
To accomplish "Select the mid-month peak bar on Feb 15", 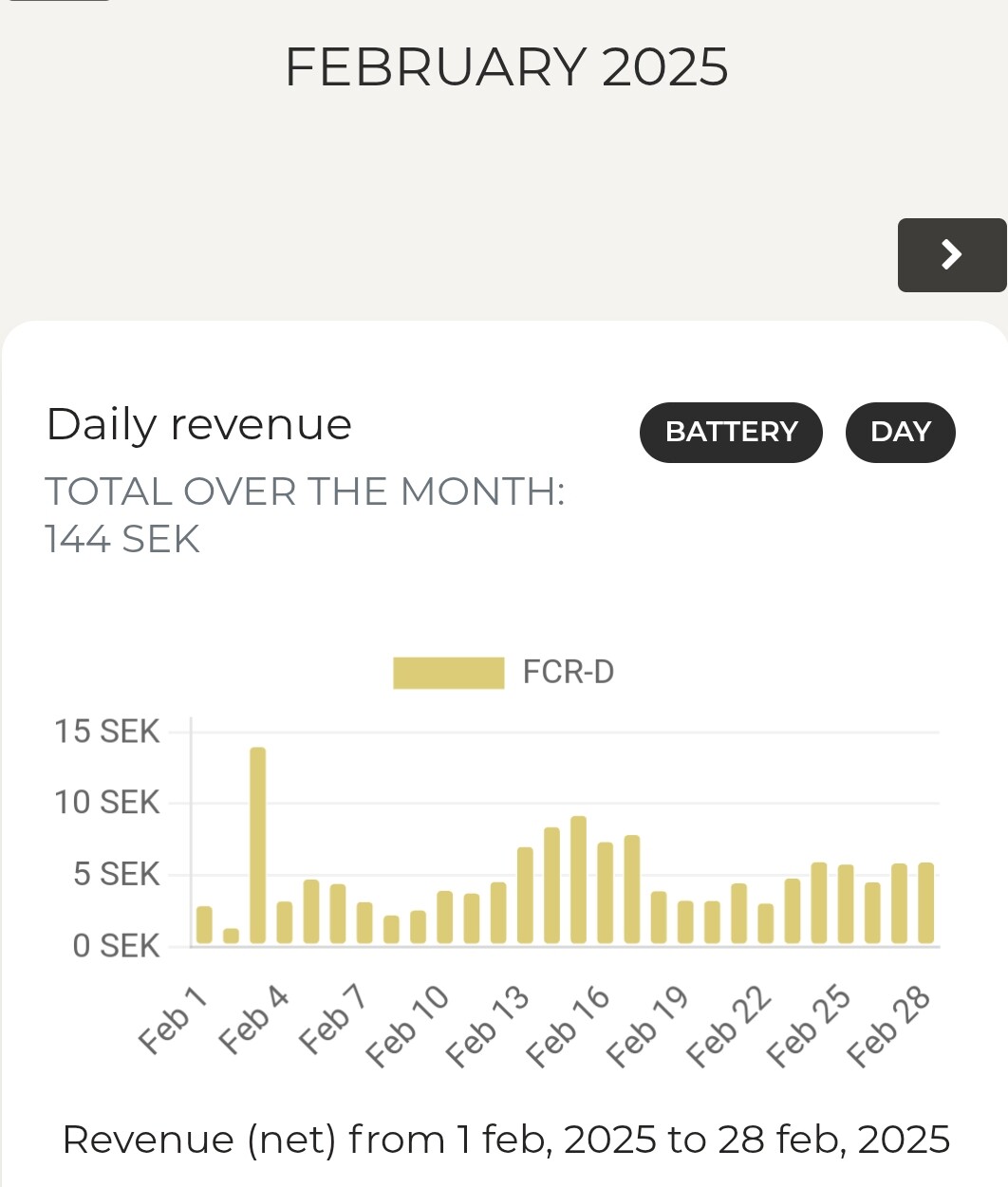I will [578, 880].
